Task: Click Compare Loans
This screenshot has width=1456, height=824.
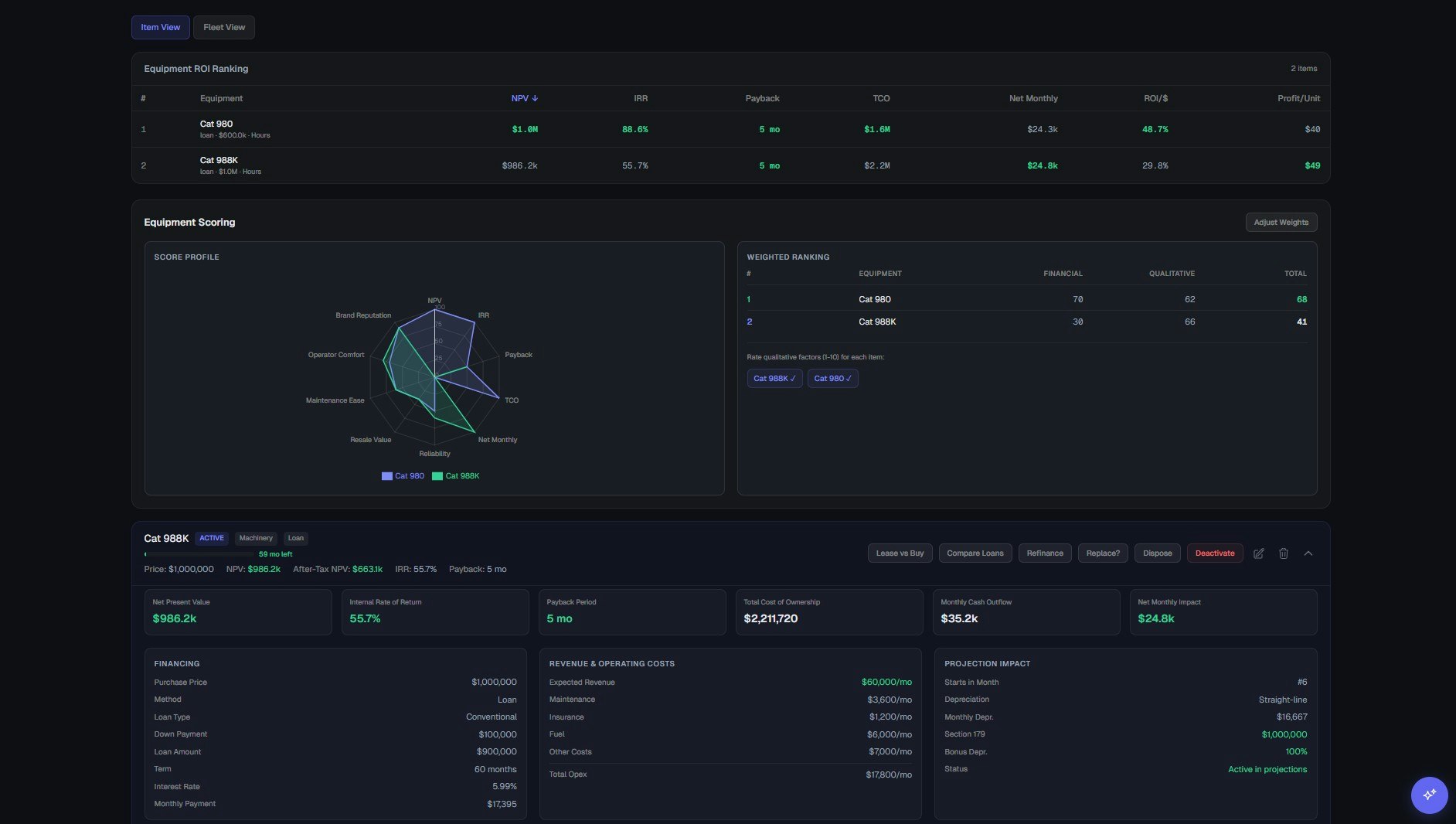Action: 975,553
